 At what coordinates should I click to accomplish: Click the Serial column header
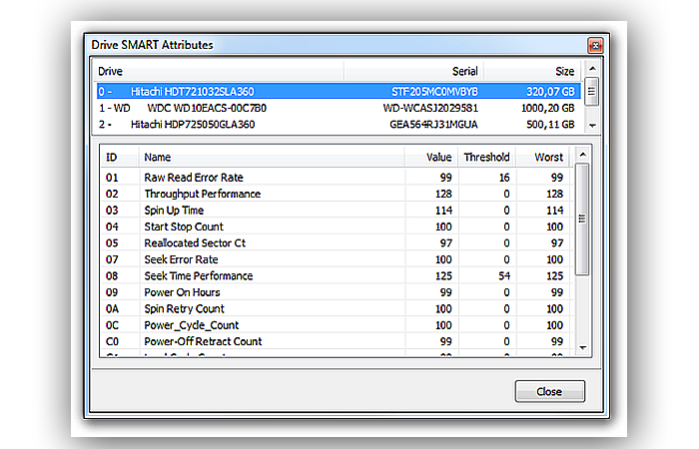pos(414,71)
